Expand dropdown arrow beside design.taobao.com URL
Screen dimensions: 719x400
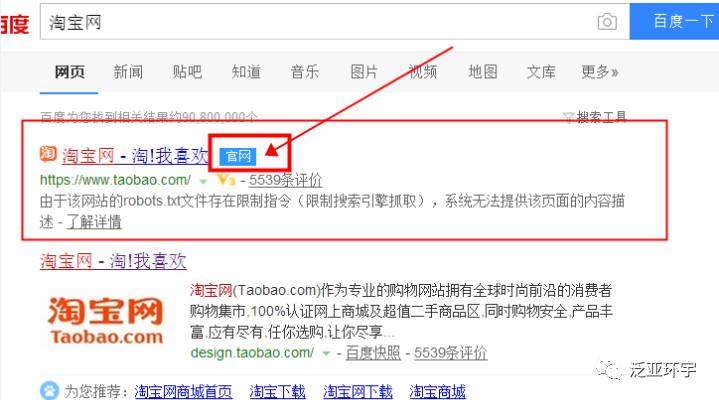coord(326,354)
